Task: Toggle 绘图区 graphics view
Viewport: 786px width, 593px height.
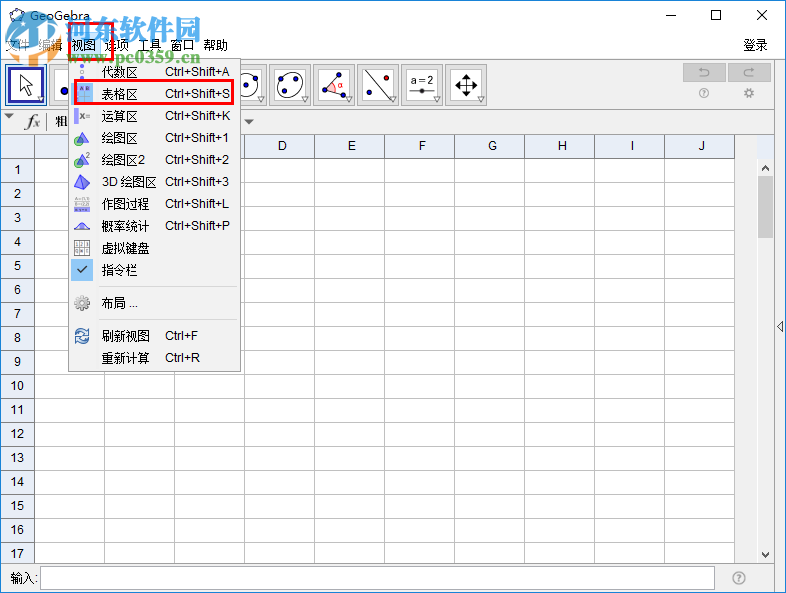Action: (x=154, y=138)
